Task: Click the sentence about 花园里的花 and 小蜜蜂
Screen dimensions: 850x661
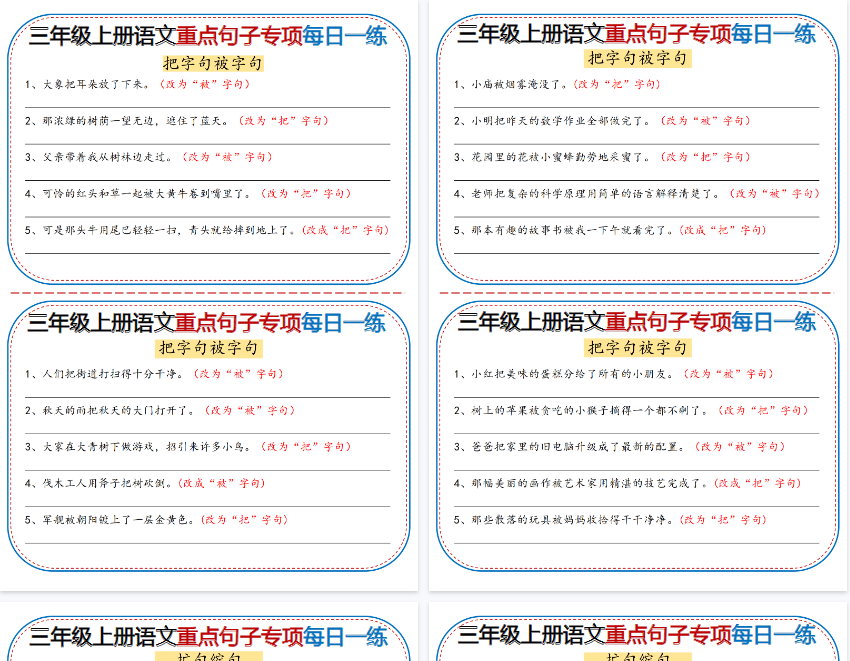Action: (562, 157)
